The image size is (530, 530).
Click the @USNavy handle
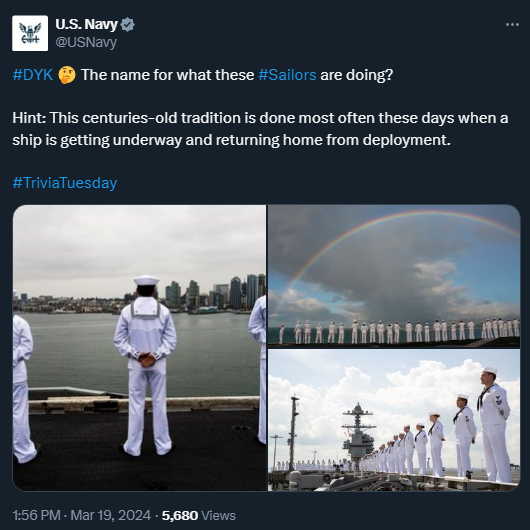tap(86, 43)
